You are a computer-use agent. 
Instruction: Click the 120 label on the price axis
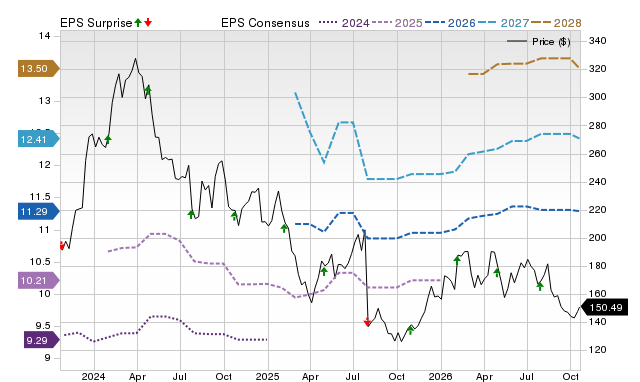[598, 350]
